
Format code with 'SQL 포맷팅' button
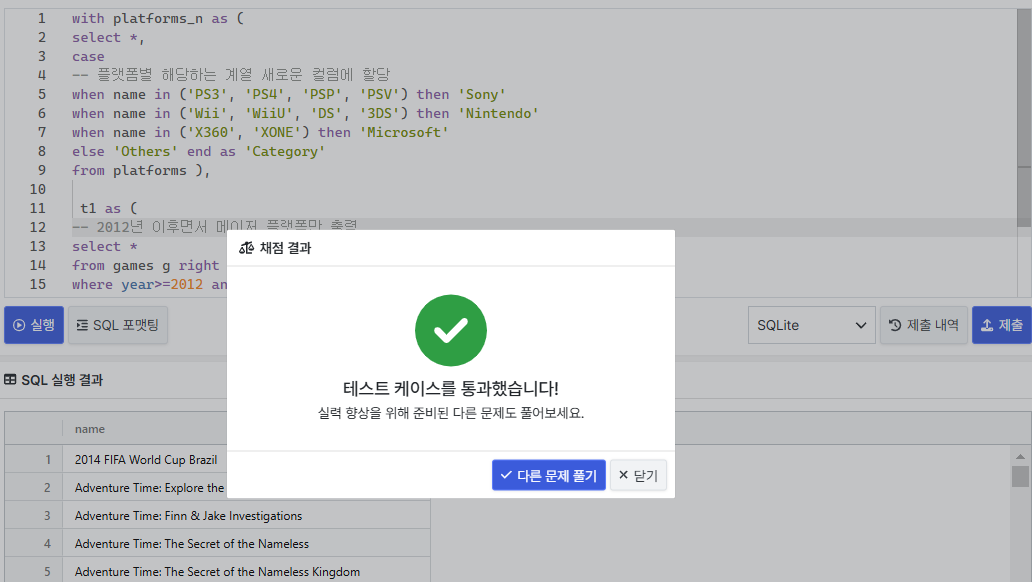point(118,325)
